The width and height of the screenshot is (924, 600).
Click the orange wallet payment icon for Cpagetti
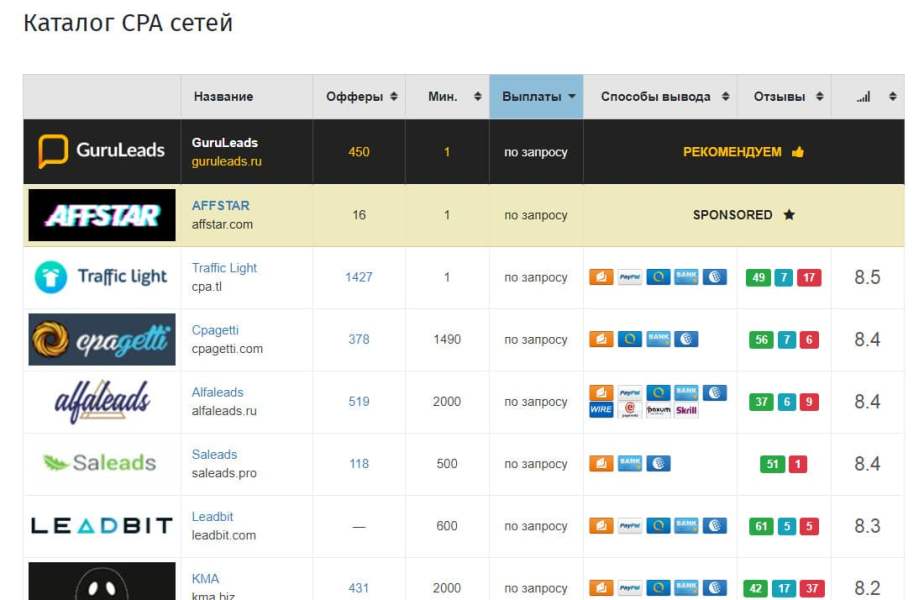point(601,339)
